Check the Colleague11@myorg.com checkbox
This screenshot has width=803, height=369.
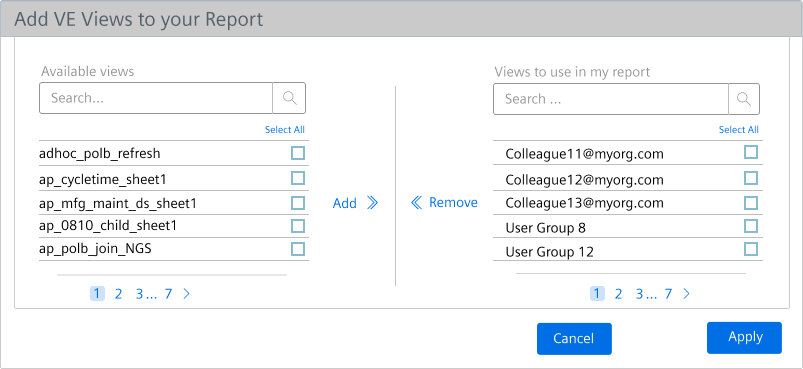751,153
